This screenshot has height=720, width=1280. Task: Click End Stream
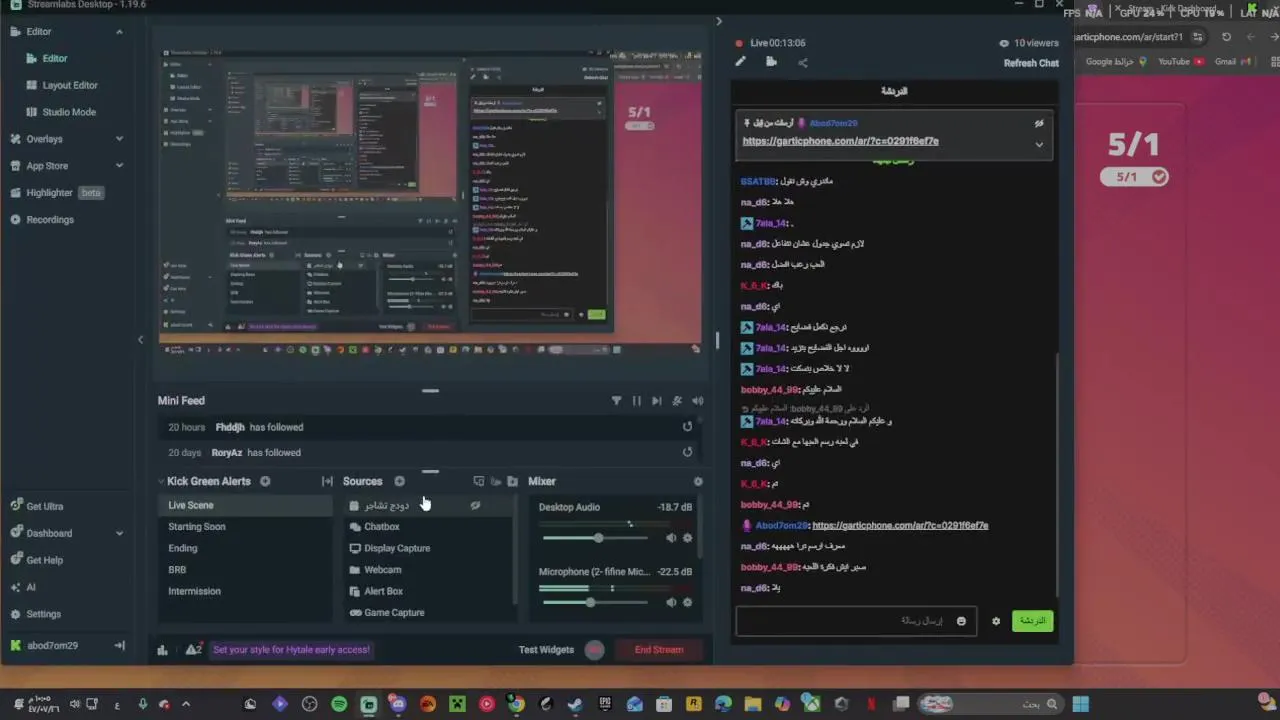pyautogui.click(x=659, y=650)
